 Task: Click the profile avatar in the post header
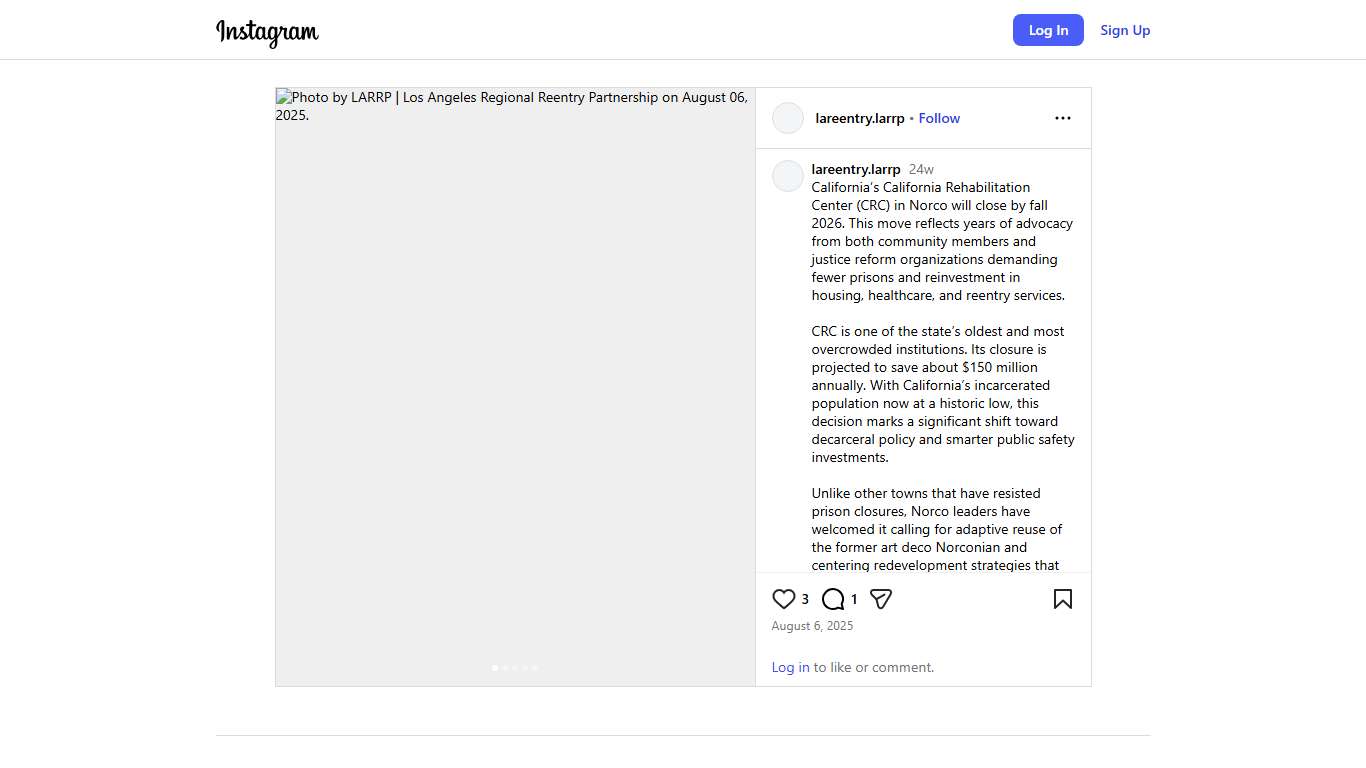(x=788, y=118)
